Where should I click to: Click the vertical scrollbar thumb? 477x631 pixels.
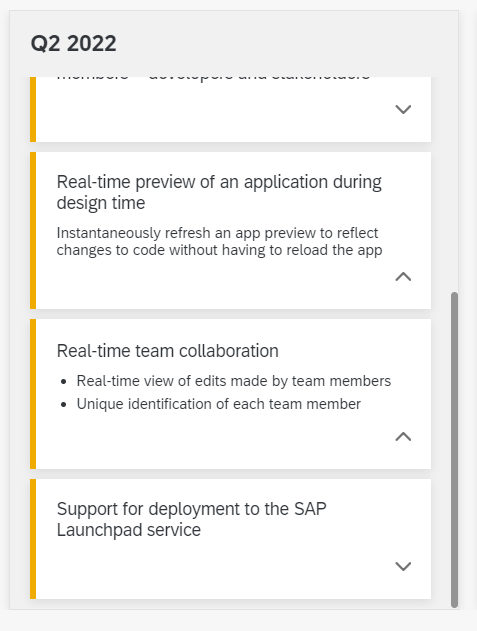[x=454, y=450]
